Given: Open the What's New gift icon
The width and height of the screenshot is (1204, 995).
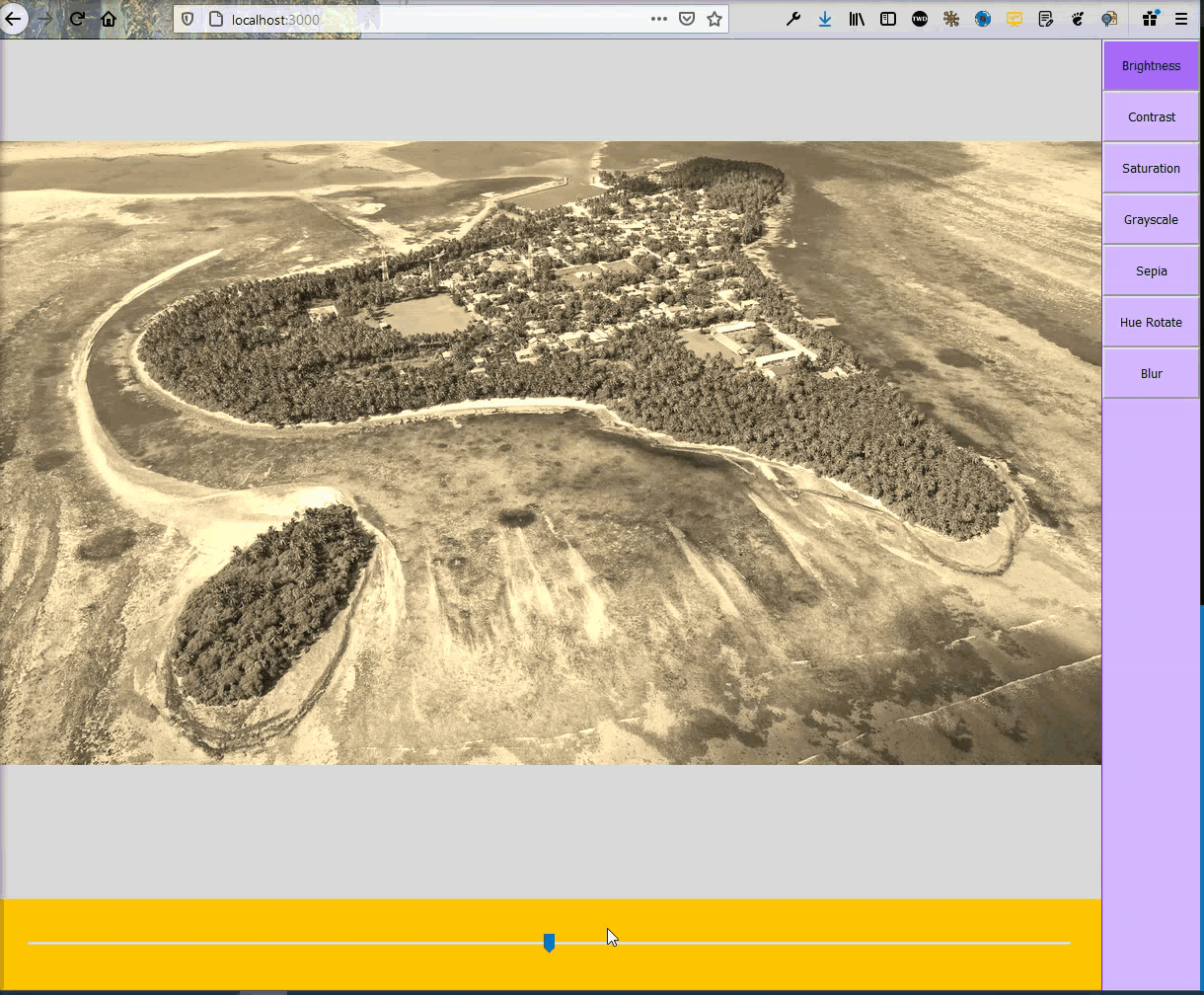Looking at the screenshot, I should point(1151,19).
